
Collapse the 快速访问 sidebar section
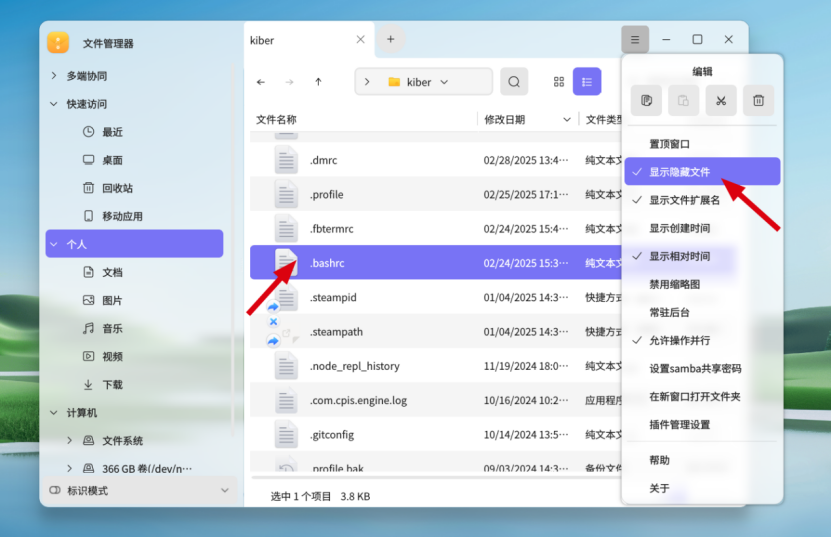[x=54, y=104]
